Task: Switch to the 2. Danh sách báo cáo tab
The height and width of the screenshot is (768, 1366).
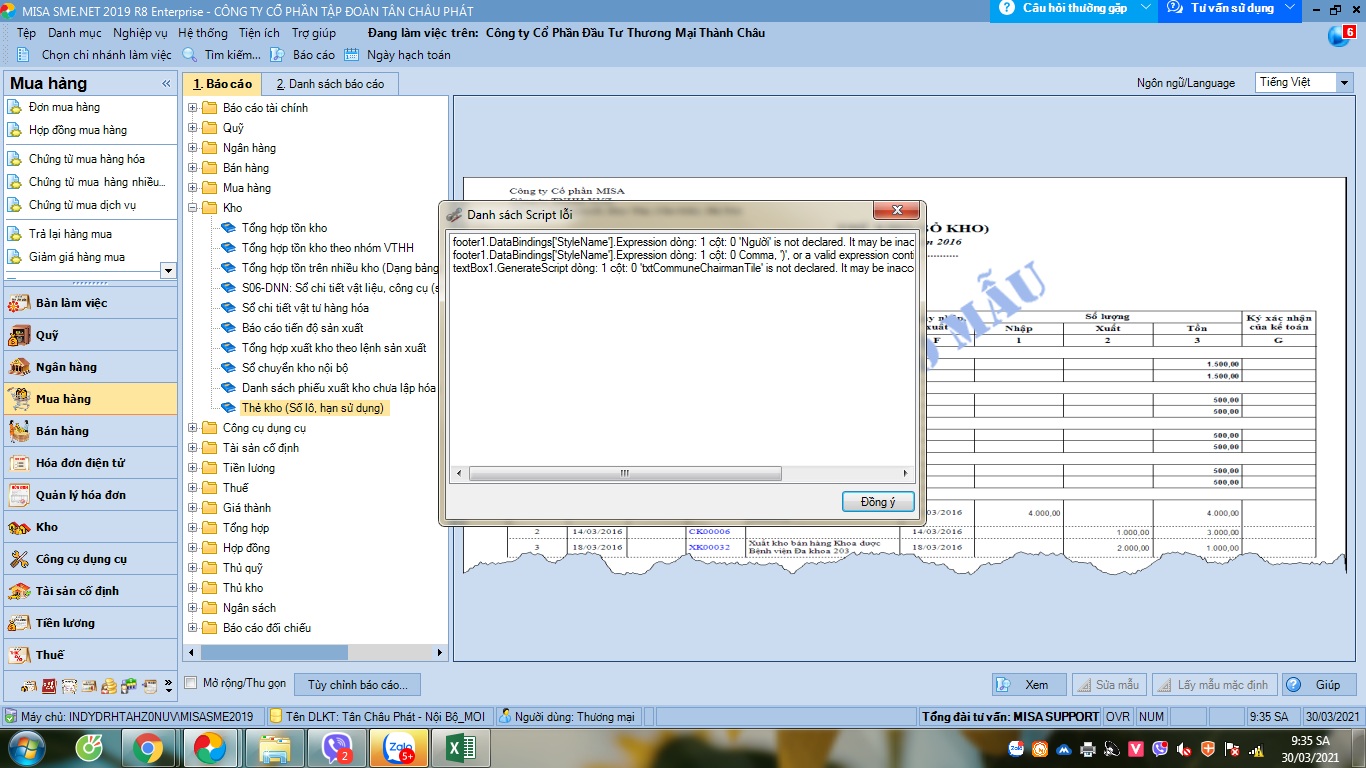Action: 330,84
